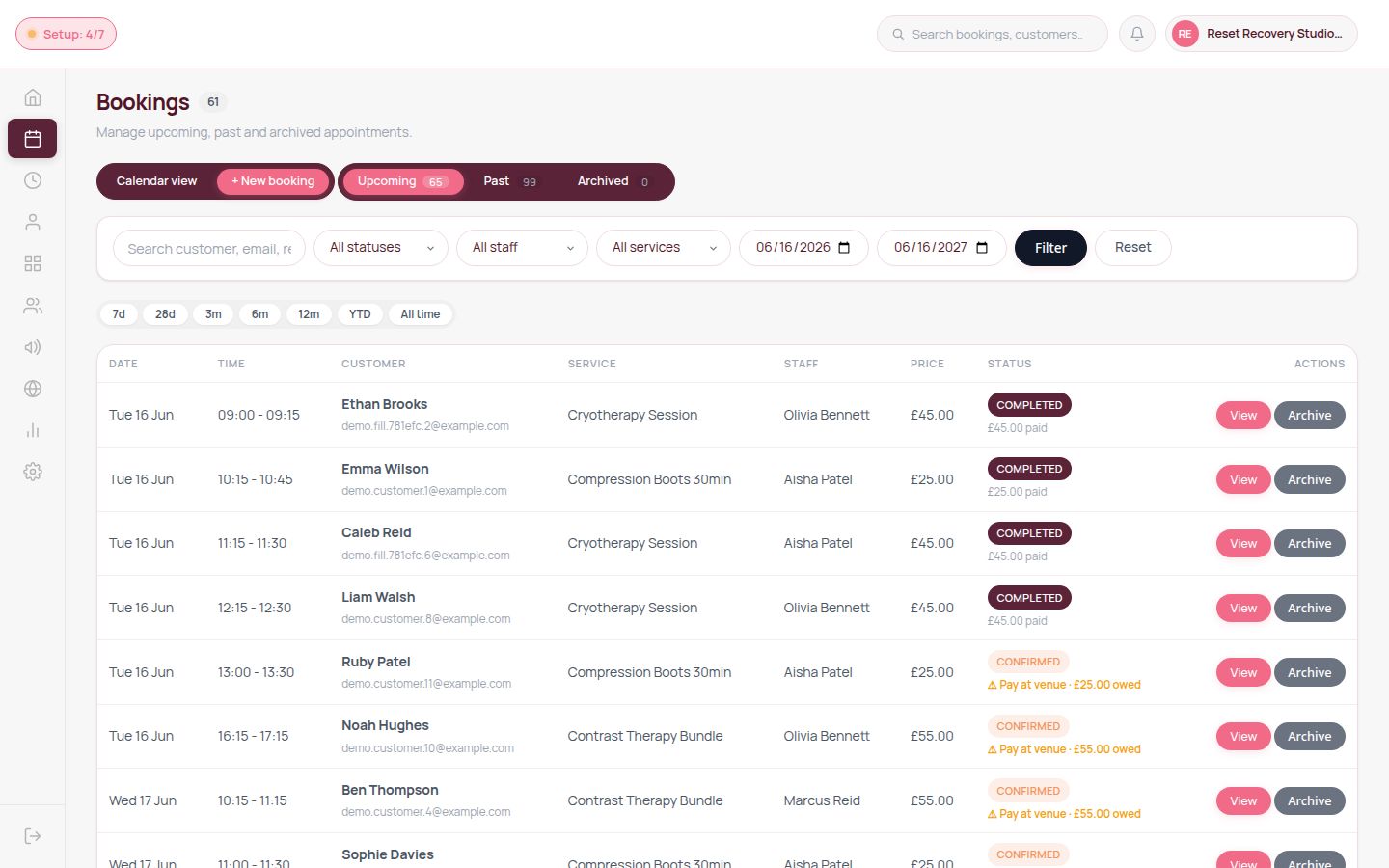The image size is (1389, 868).
Task: View Noah Hughes booking
Action: tap(1243, 737)
